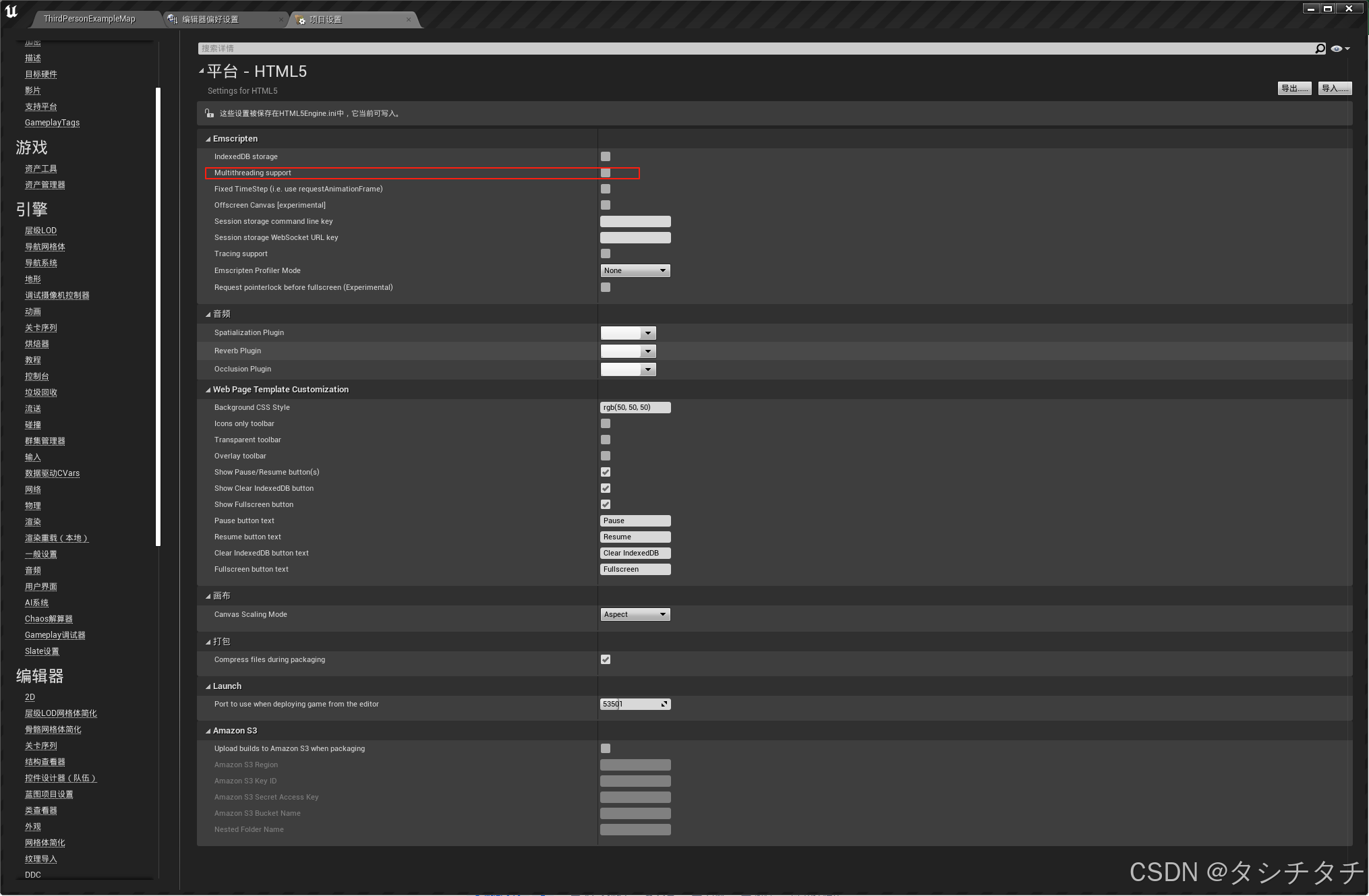This screenshot has height=896, width=1369.
Task: Switch to the ThirdPersonExampleMap tab
Action: point(89,18)
